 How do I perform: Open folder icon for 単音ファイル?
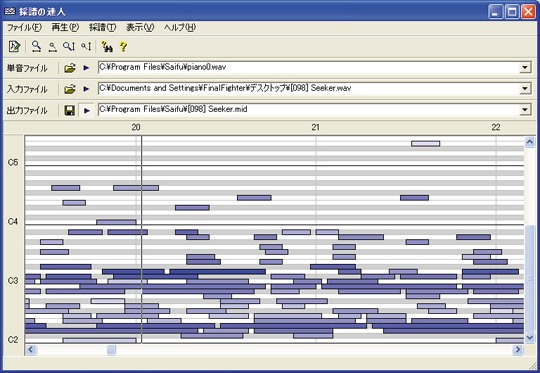pyautogui.click(x=70, y=68)
